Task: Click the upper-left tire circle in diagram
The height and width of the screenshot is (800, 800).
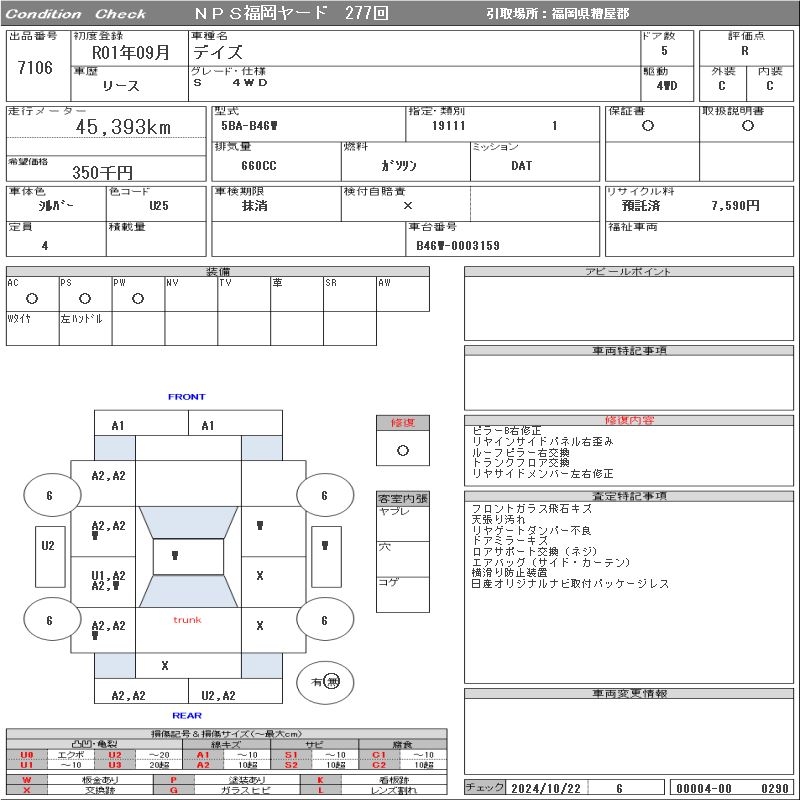Action: pyautogui.click(x=50, y=496)
